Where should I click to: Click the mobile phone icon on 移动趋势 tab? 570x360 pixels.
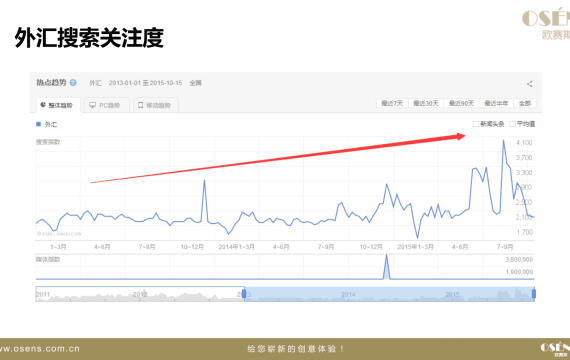[141, 105]
